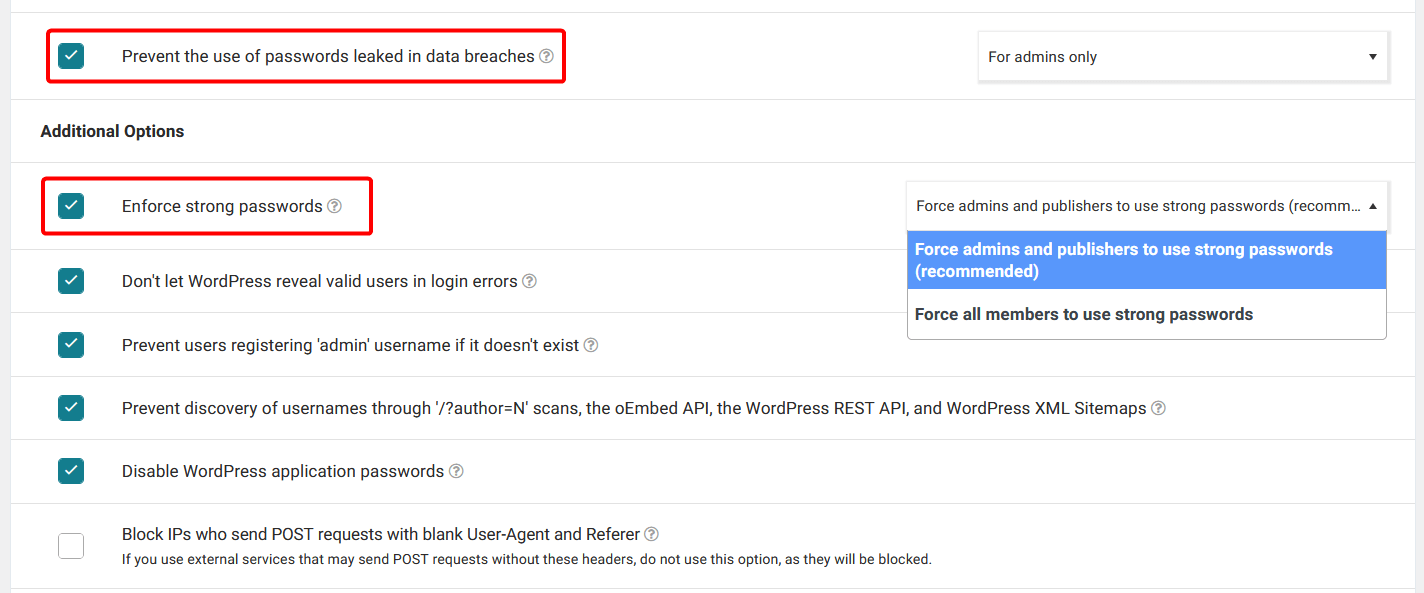The height and width of the screenshot is (593, 1424).
Task: Enable Block IPs with blank User-Agent checkbox
Action: pos(71,546)
